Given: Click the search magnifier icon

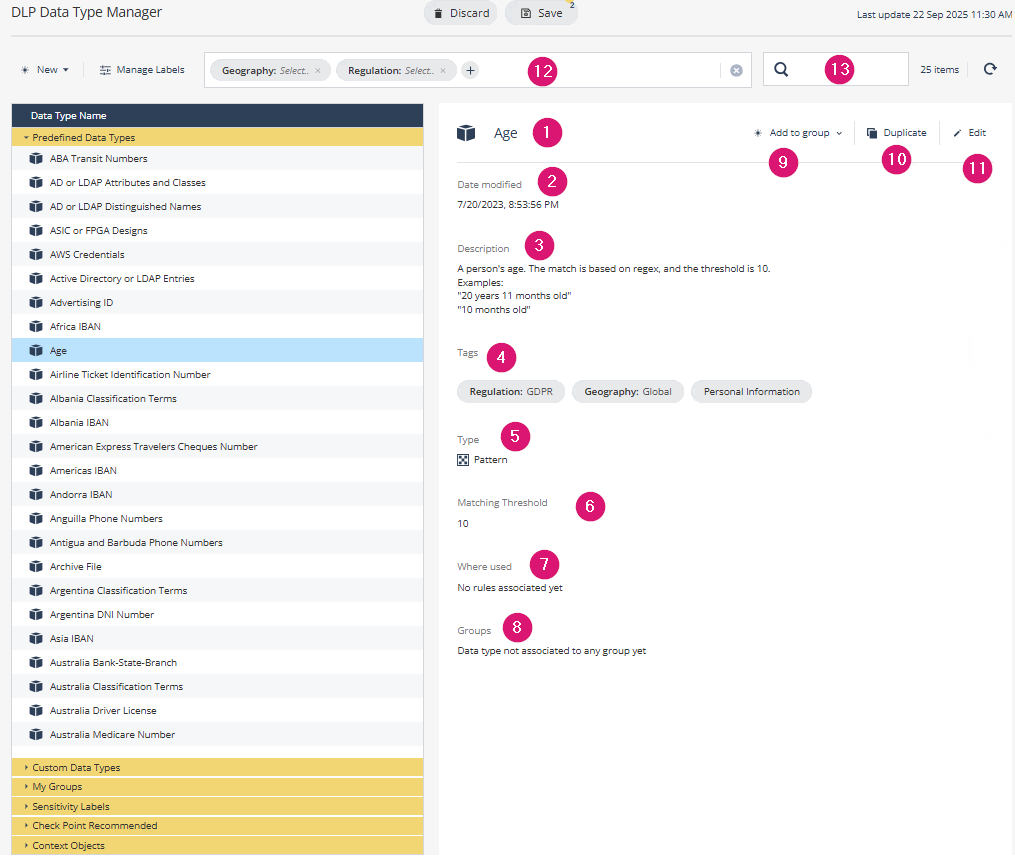Looking at the screenshot, I should point(781,69).
